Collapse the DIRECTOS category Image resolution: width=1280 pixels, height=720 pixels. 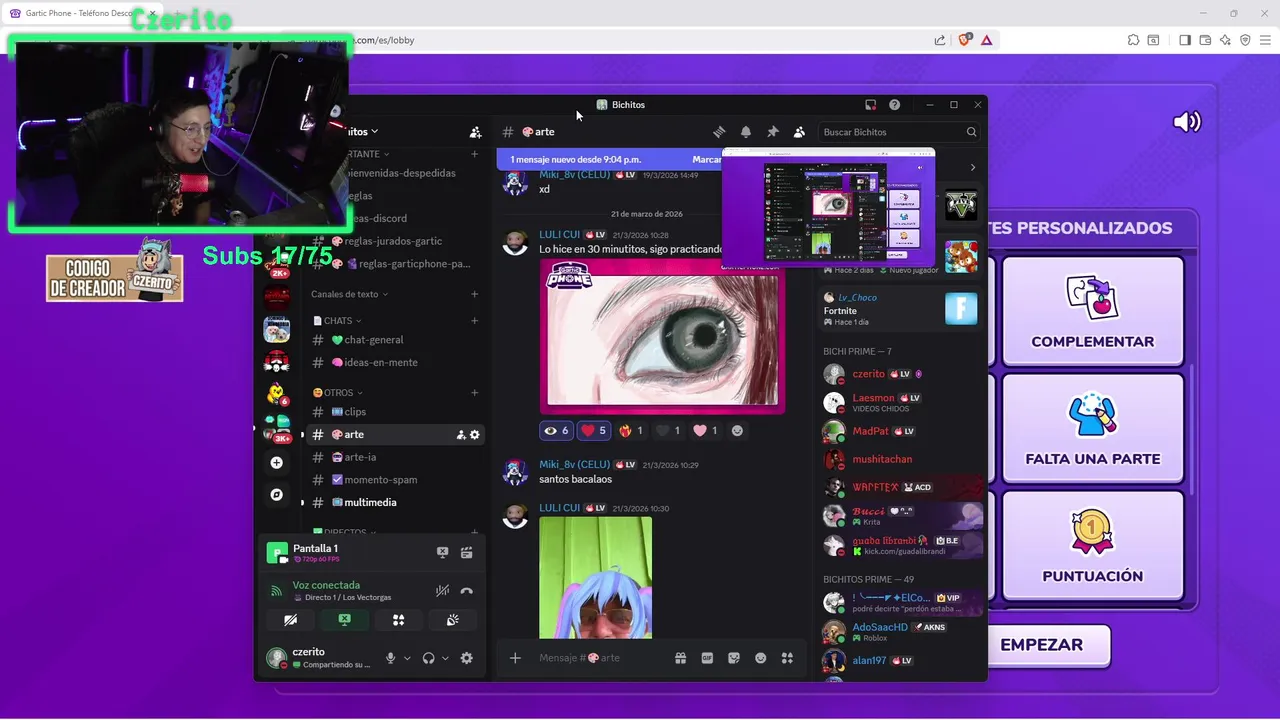(344, 533)
